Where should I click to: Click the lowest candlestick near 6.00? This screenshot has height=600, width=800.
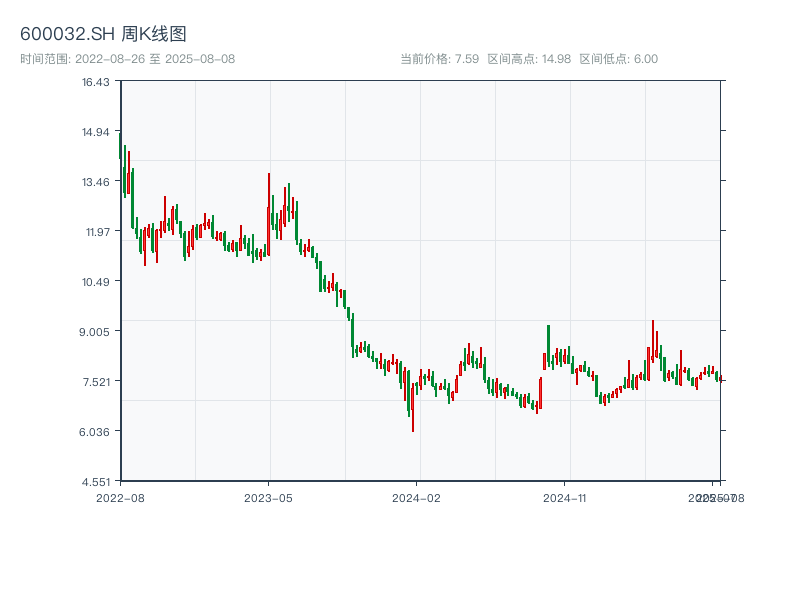(x=413, y=409)
